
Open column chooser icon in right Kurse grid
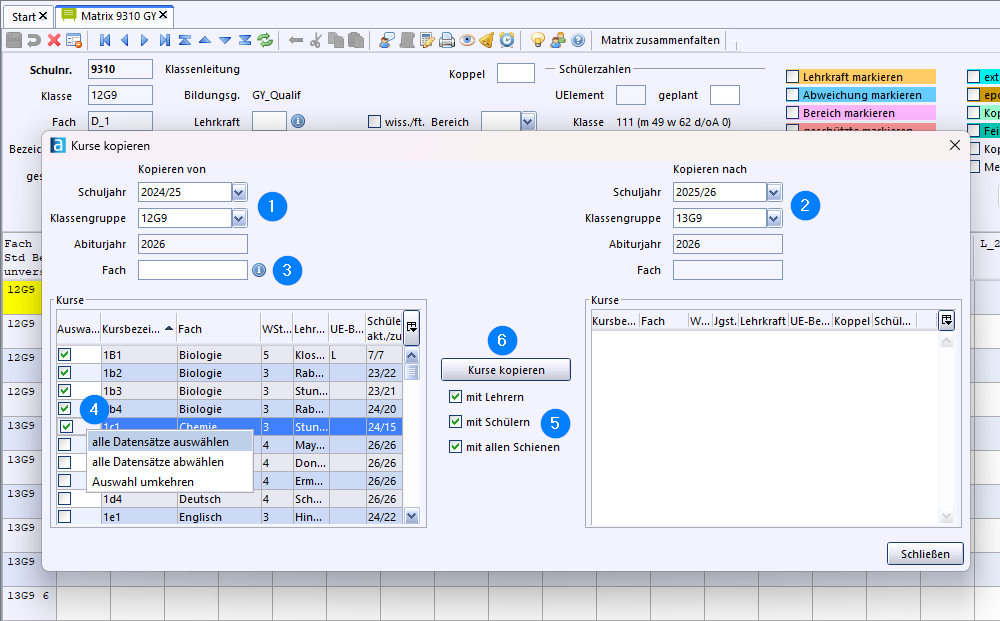(946, 320)
